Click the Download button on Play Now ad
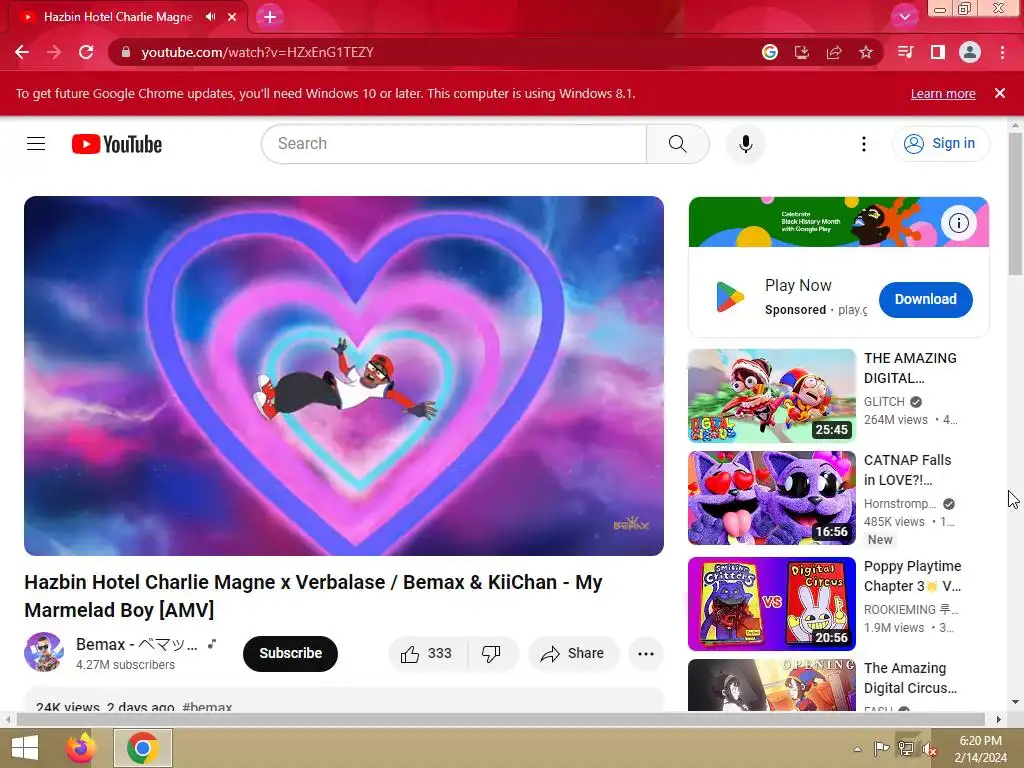Viewport: 1024px width, 768px height. click(x=925, y=300)
